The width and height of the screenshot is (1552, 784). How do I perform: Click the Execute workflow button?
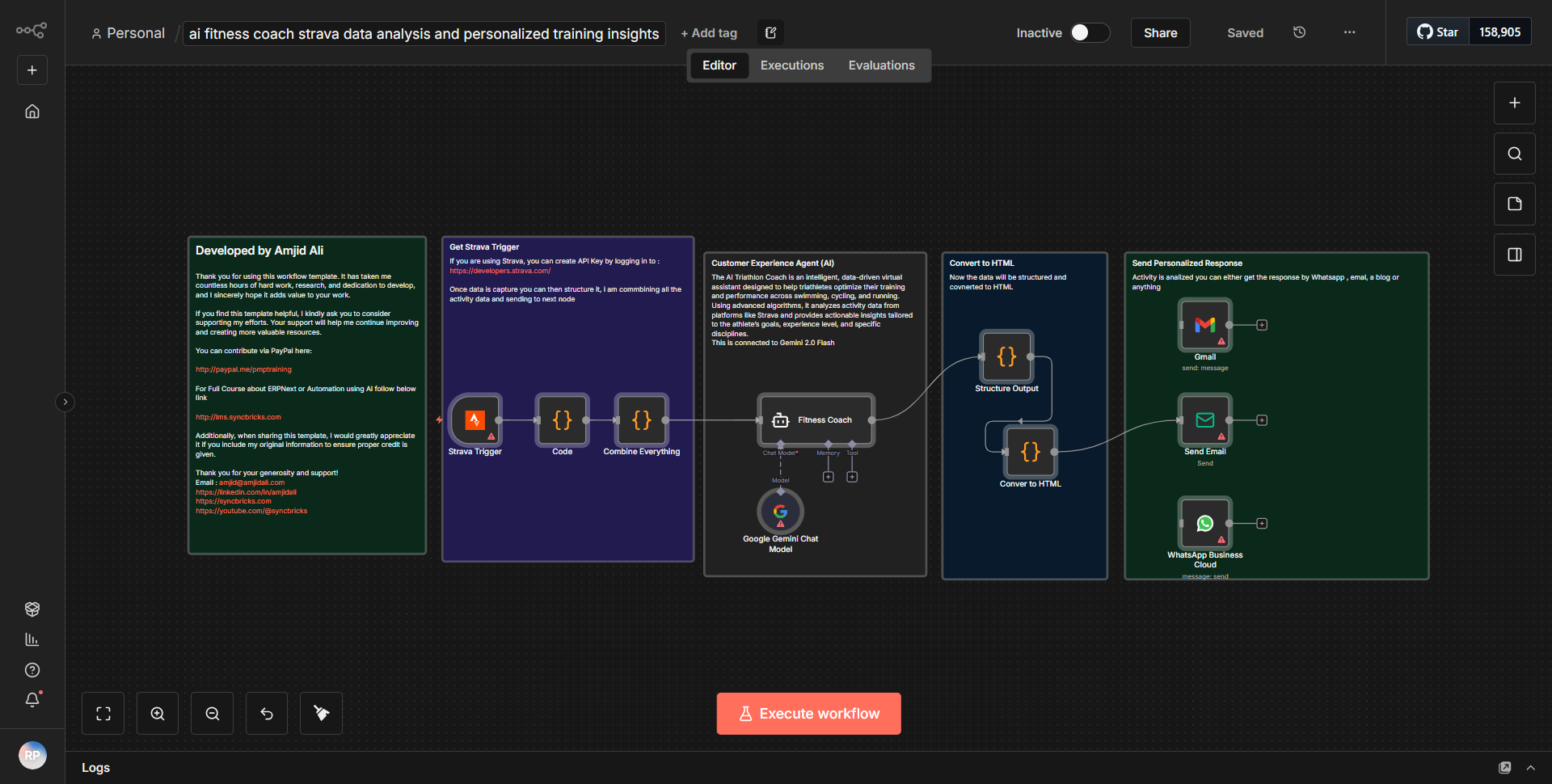point(808,713)
